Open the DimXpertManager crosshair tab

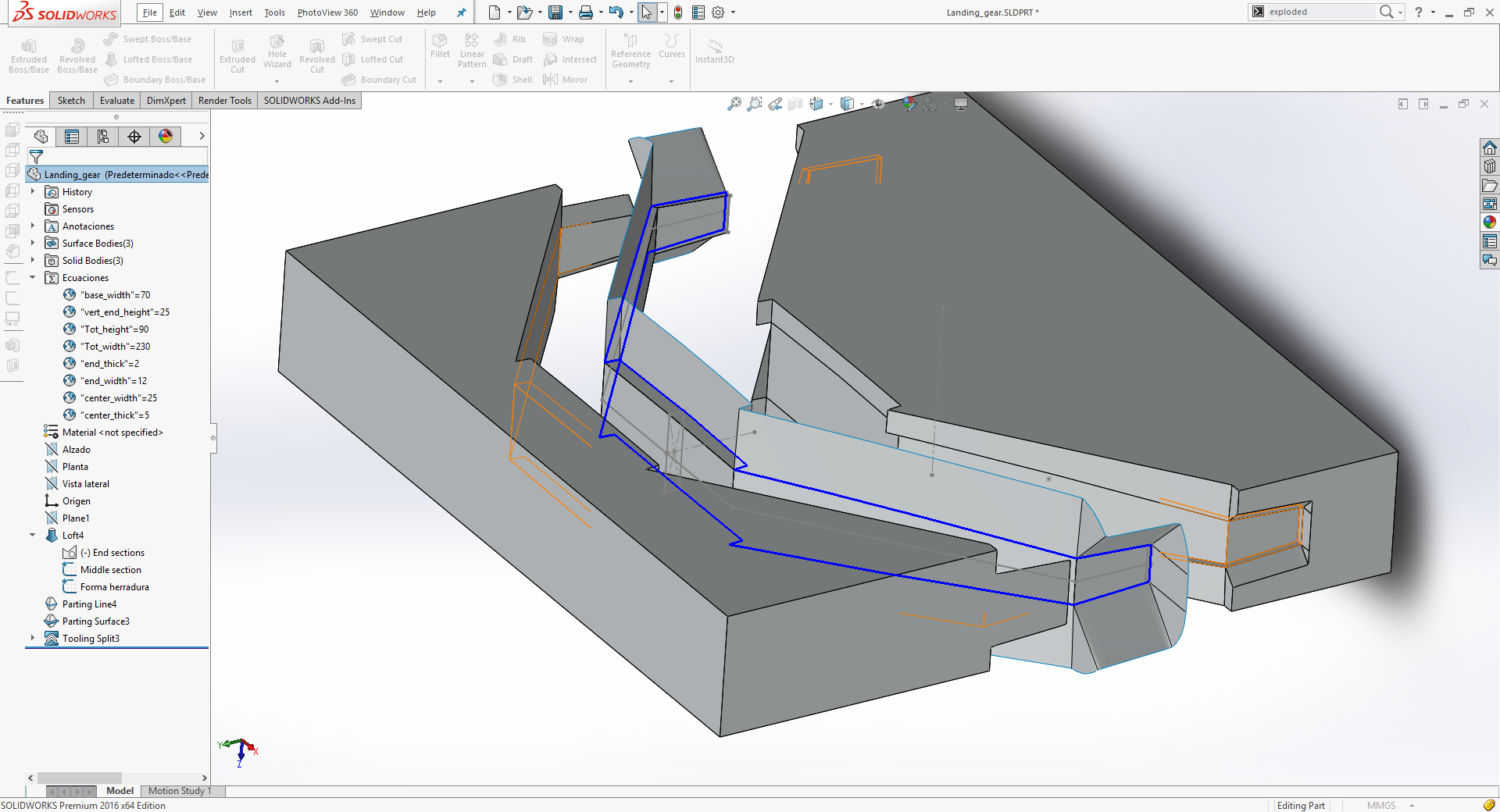134,137
